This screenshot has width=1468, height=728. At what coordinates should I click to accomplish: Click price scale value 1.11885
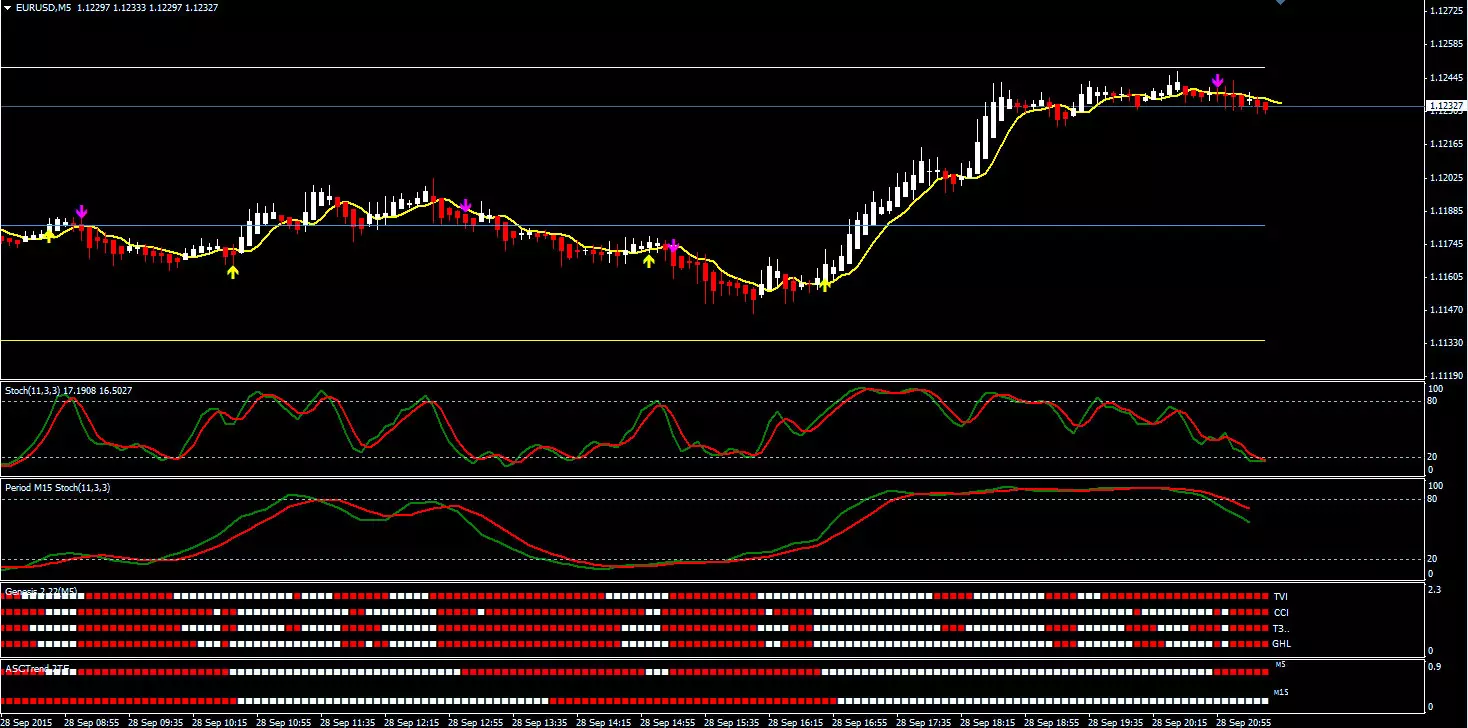pyautogui.click(x=1448, y=211)
